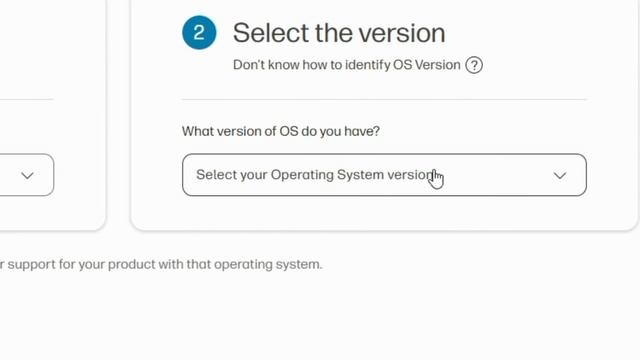This screenshot has height=360, width=640.
Task: Click the What version of OS do you have label
Action: tap(281, 131)
